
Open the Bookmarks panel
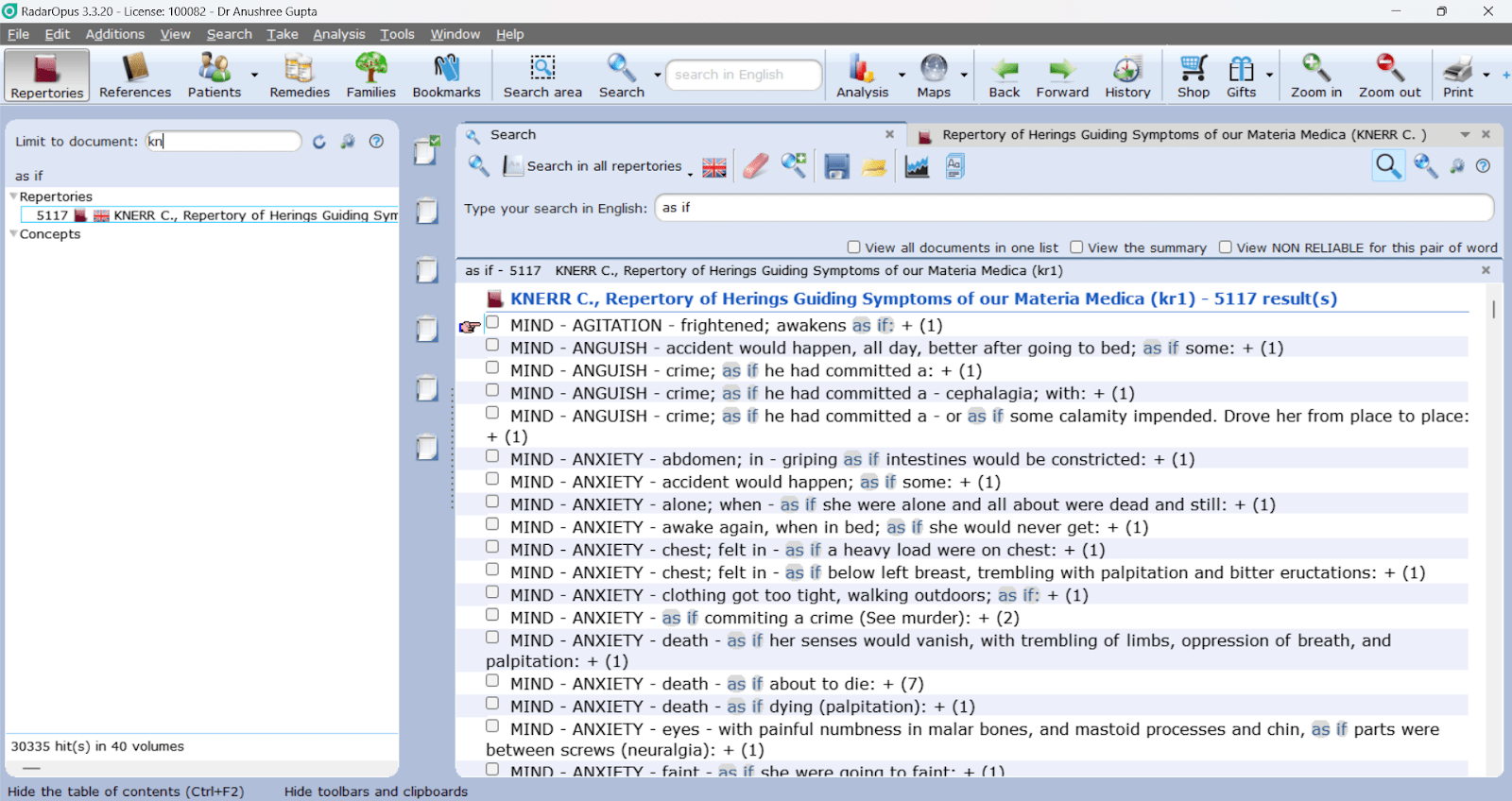[x=446, y=76]
